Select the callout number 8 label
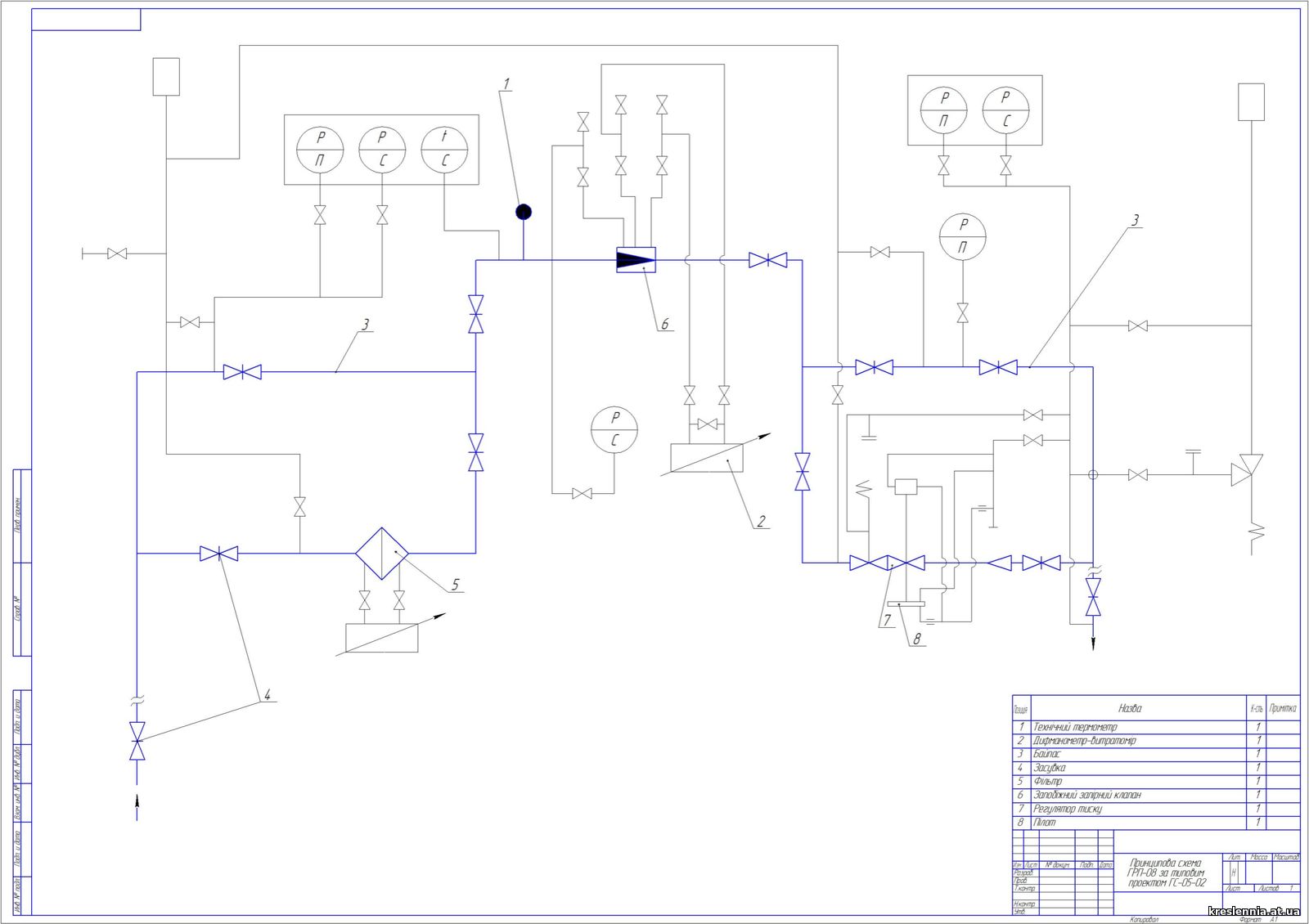This screenshot has width=1309, height=924. (917, 639)
